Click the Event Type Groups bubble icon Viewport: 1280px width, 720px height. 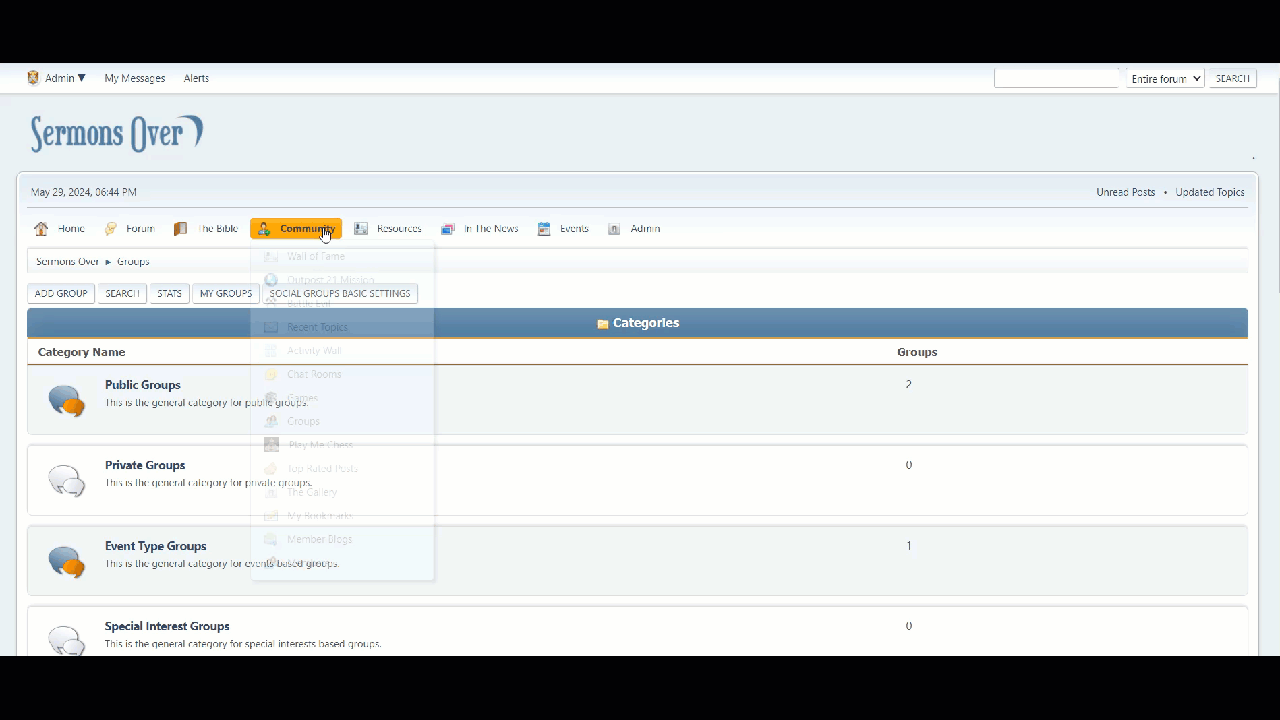click(x=67, y=562)
